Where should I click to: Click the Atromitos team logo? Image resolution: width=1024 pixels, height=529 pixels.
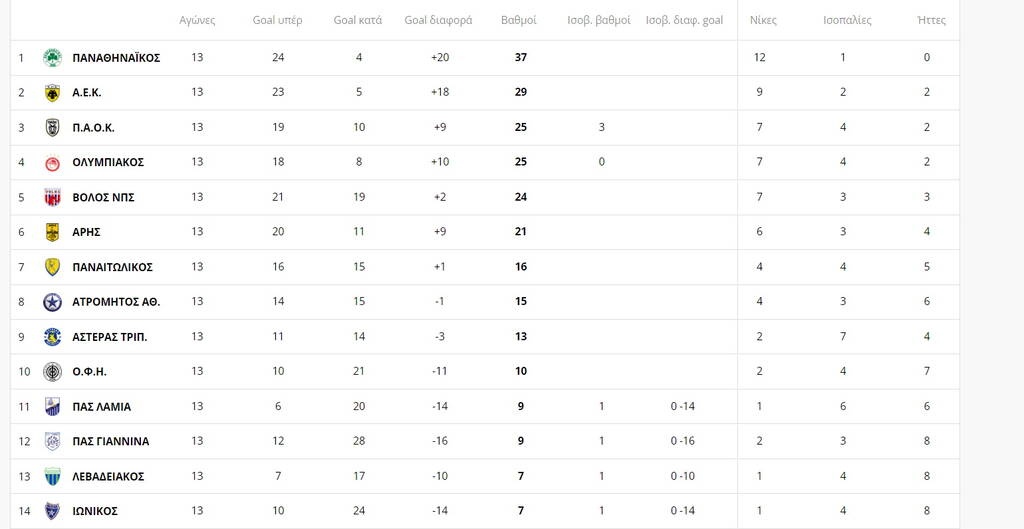tap(52, 302)
